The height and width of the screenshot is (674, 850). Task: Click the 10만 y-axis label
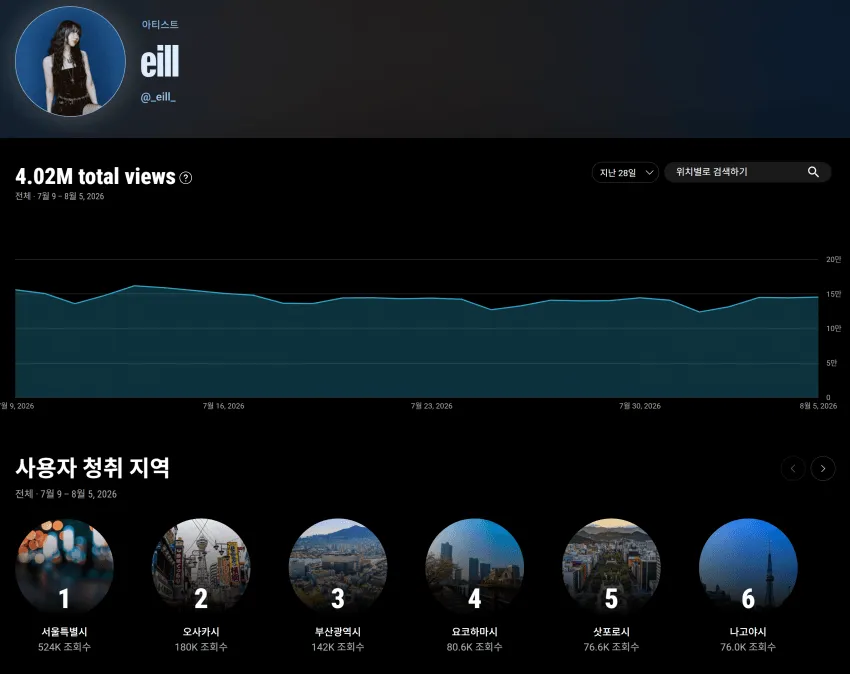pyautogui.click(x=834, y=329)
